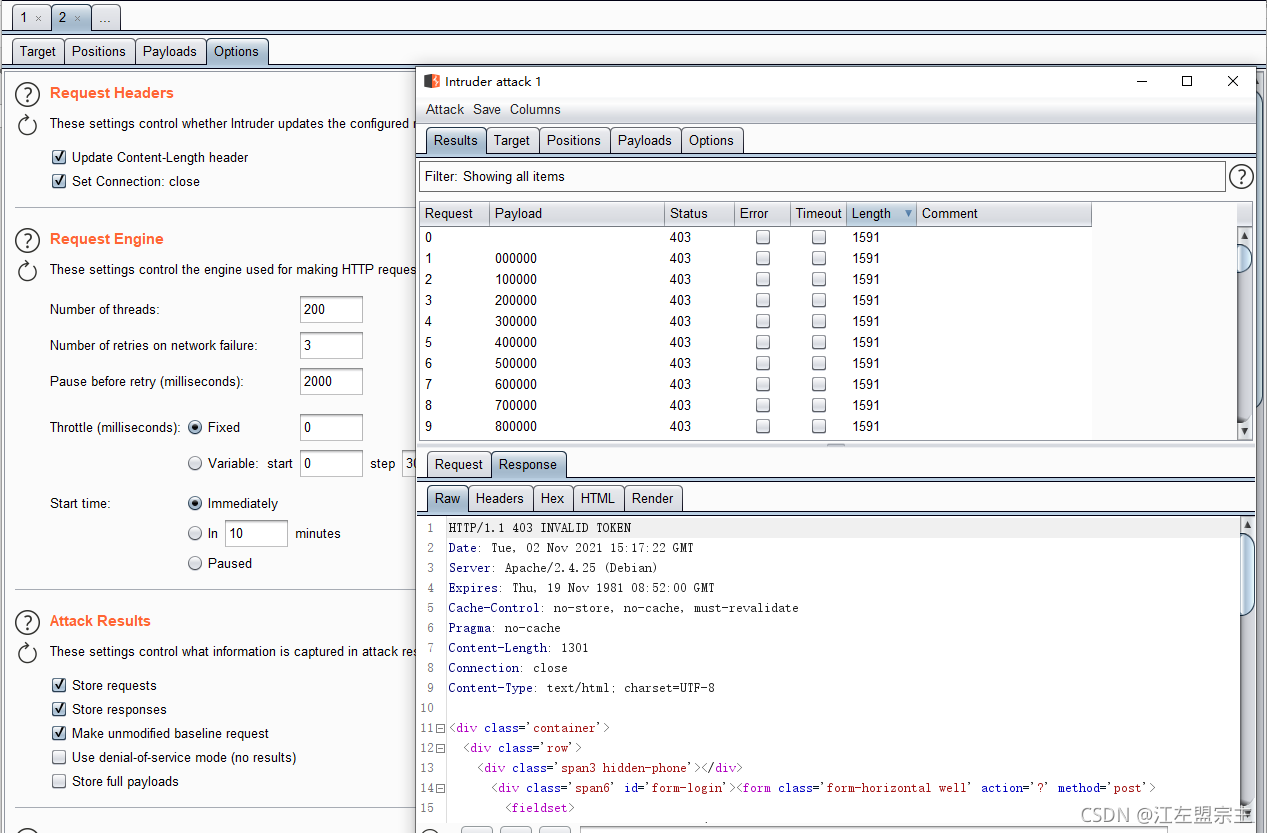Switch response view to Headers

click(x=500, y=499)
